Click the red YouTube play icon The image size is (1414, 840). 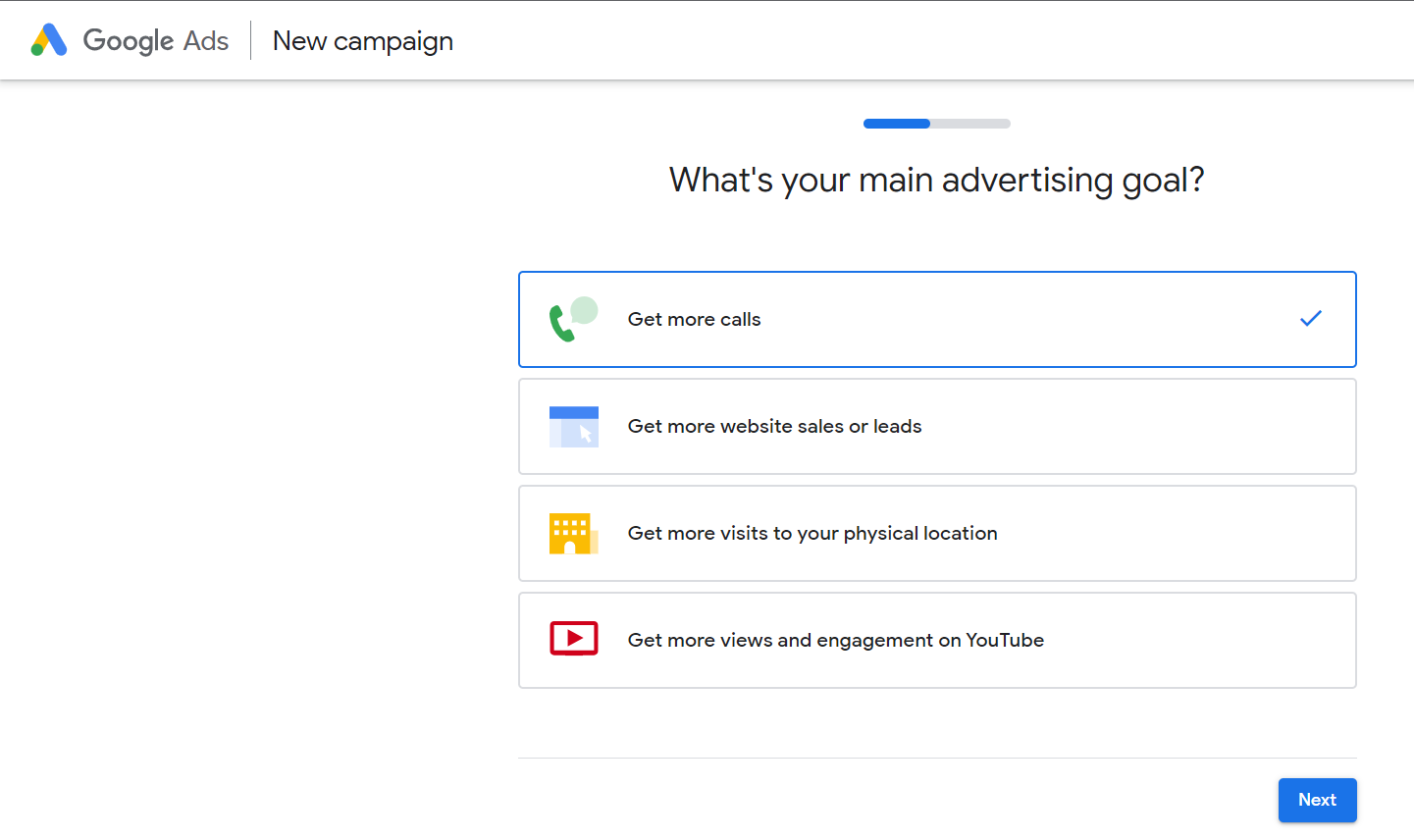tap(574, 639)
